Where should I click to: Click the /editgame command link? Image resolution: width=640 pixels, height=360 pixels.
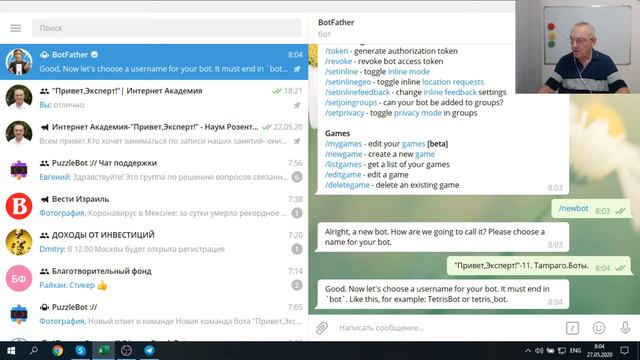(343, 175)
